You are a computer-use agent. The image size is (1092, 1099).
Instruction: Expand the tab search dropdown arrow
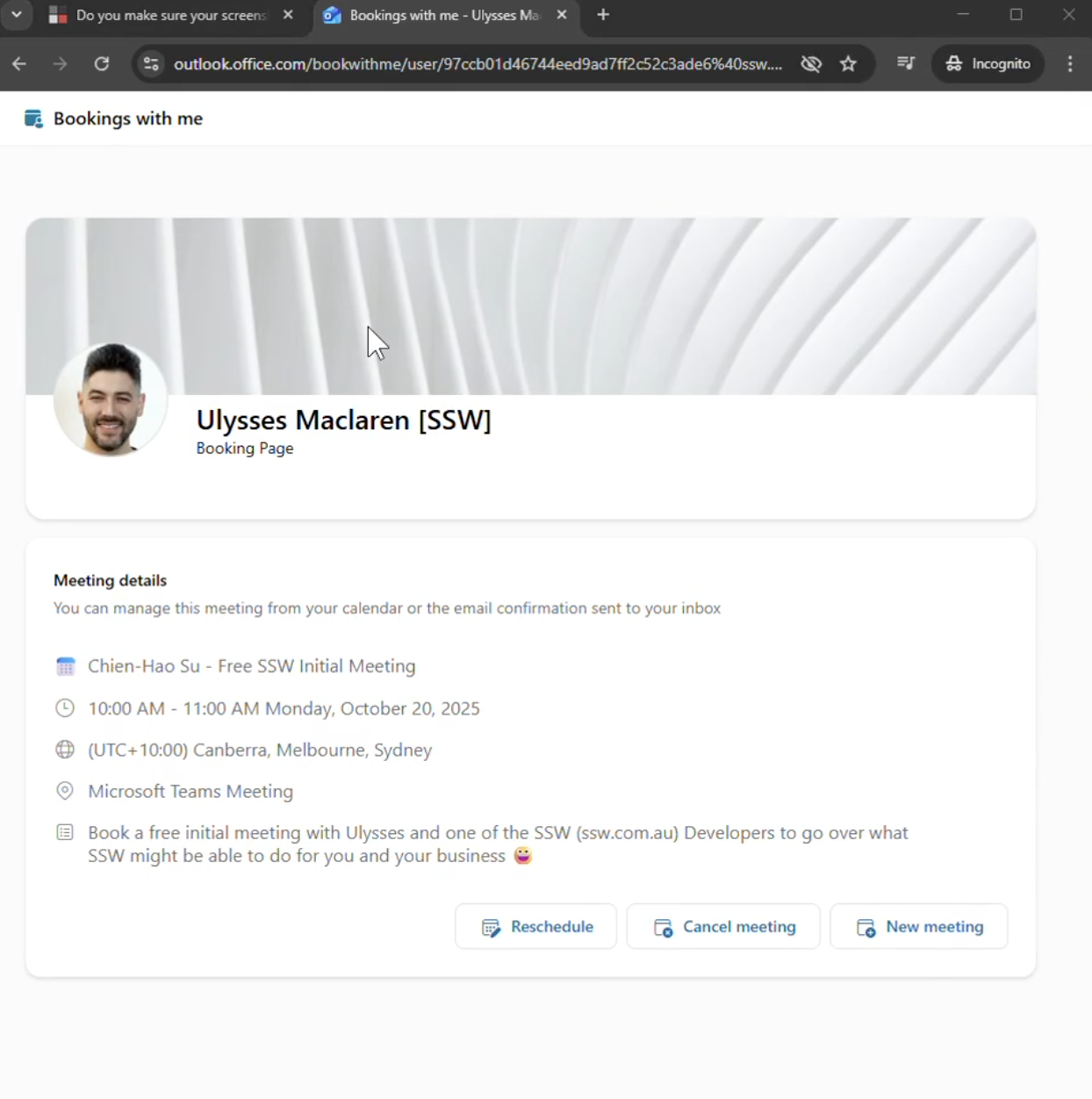click(x=16, y=15)
